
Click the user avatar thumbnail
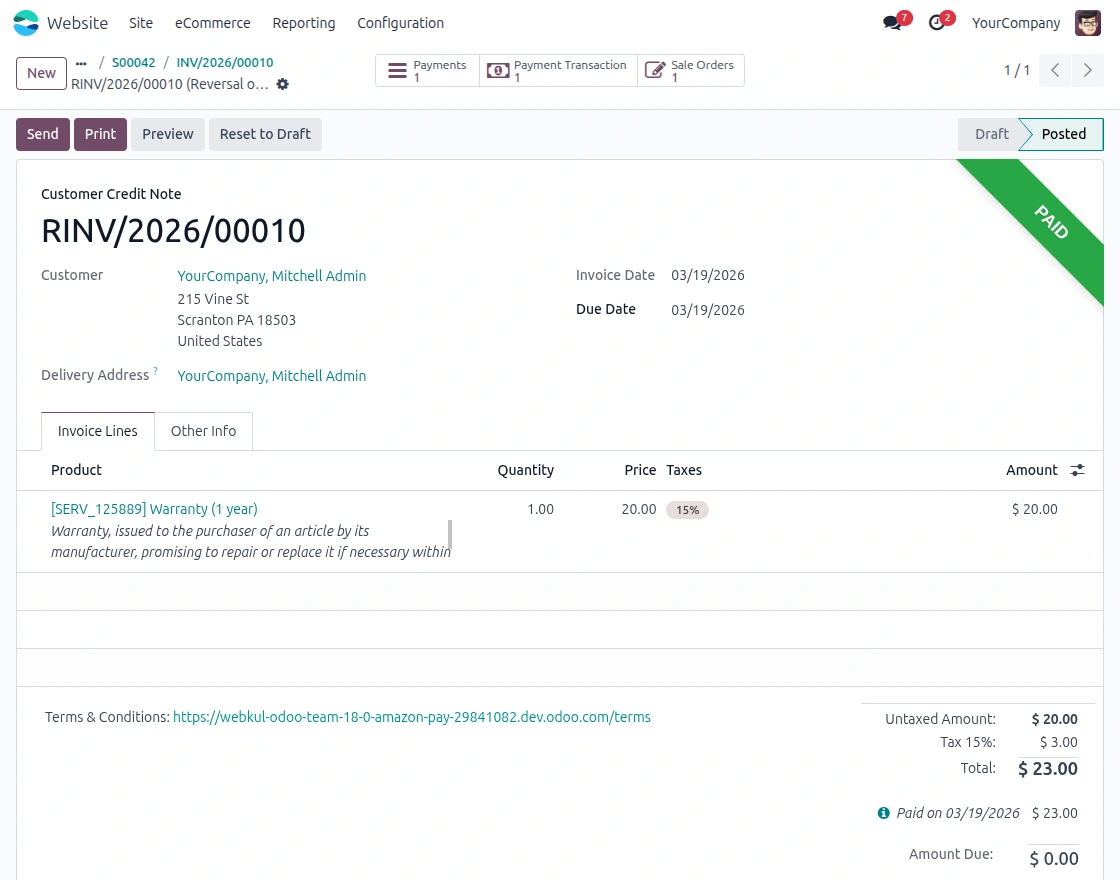[x=1088, y=22]
